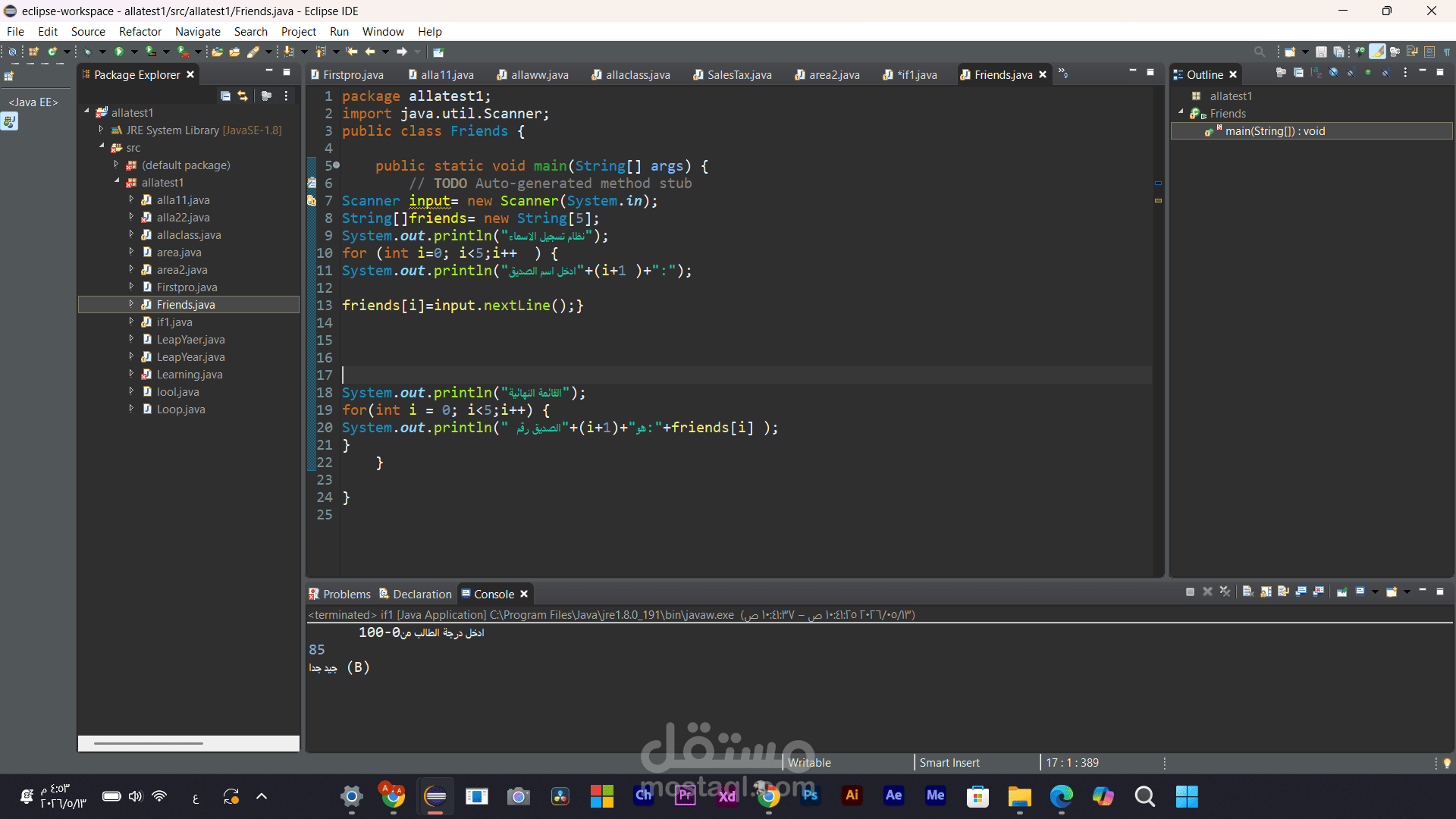This screenshot has height=819, width=1456.
Task: Select Learning.java in Package Explorer
Action: (x=190, y=374)
